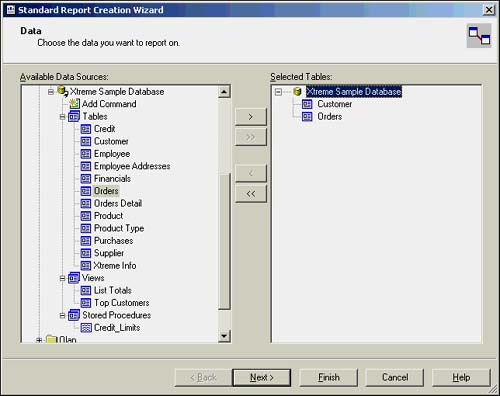This screenshot has height=396, width=500.
Task: Remove all tables with the << button
Action: coord(251,193)
